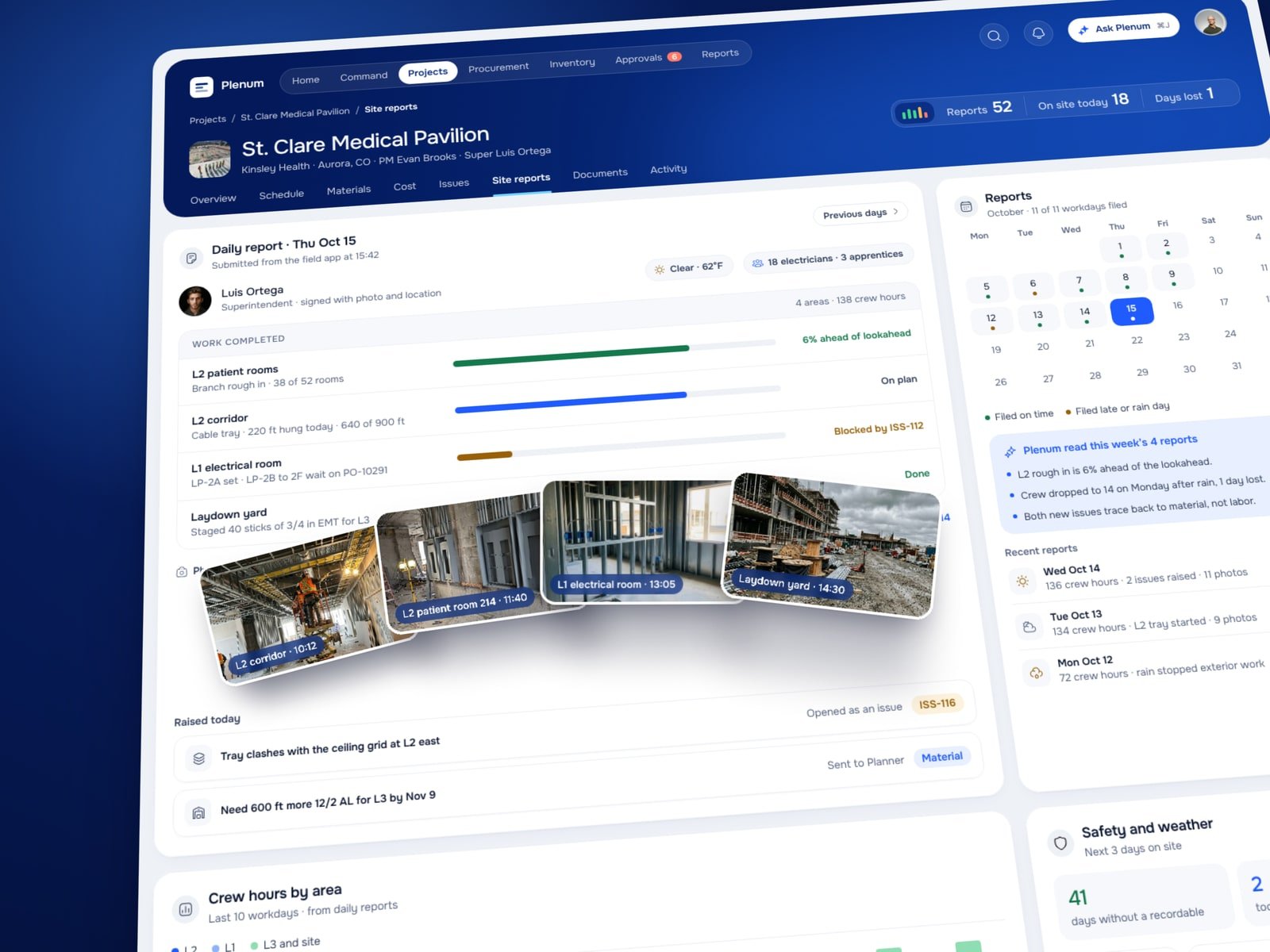Image resolution: width=1270 pixels, height=952 pixels.
Task: Click the Ask Plenum button
Action: tap(1123, 28)
